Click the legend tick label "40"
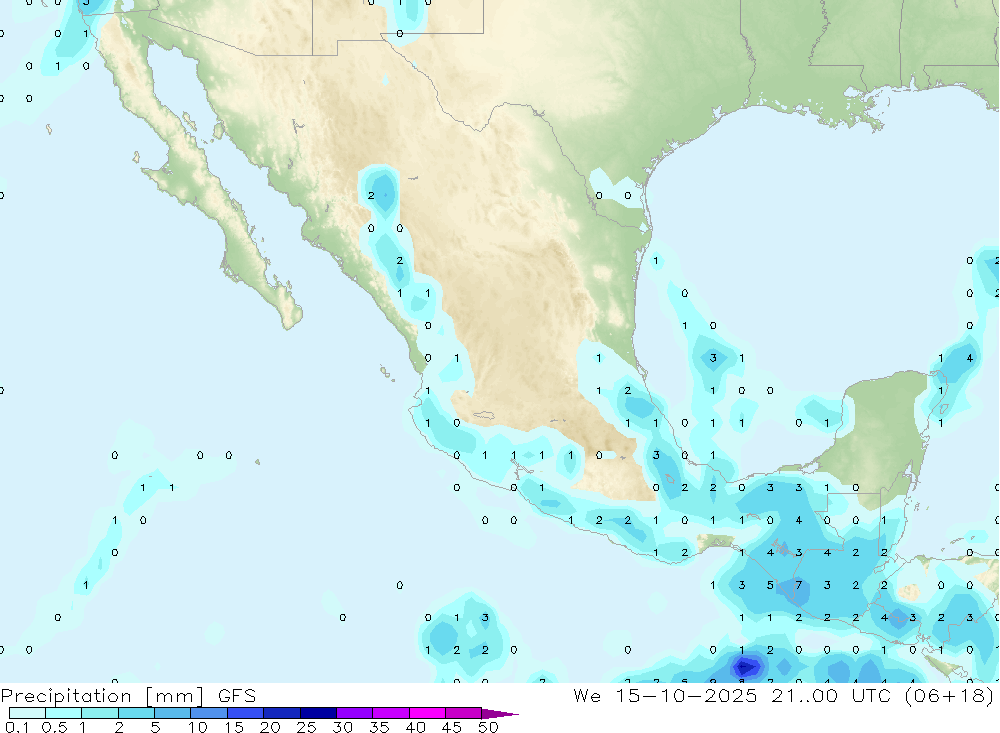This screenshot has height=733, width=1000. coord(416,727)
